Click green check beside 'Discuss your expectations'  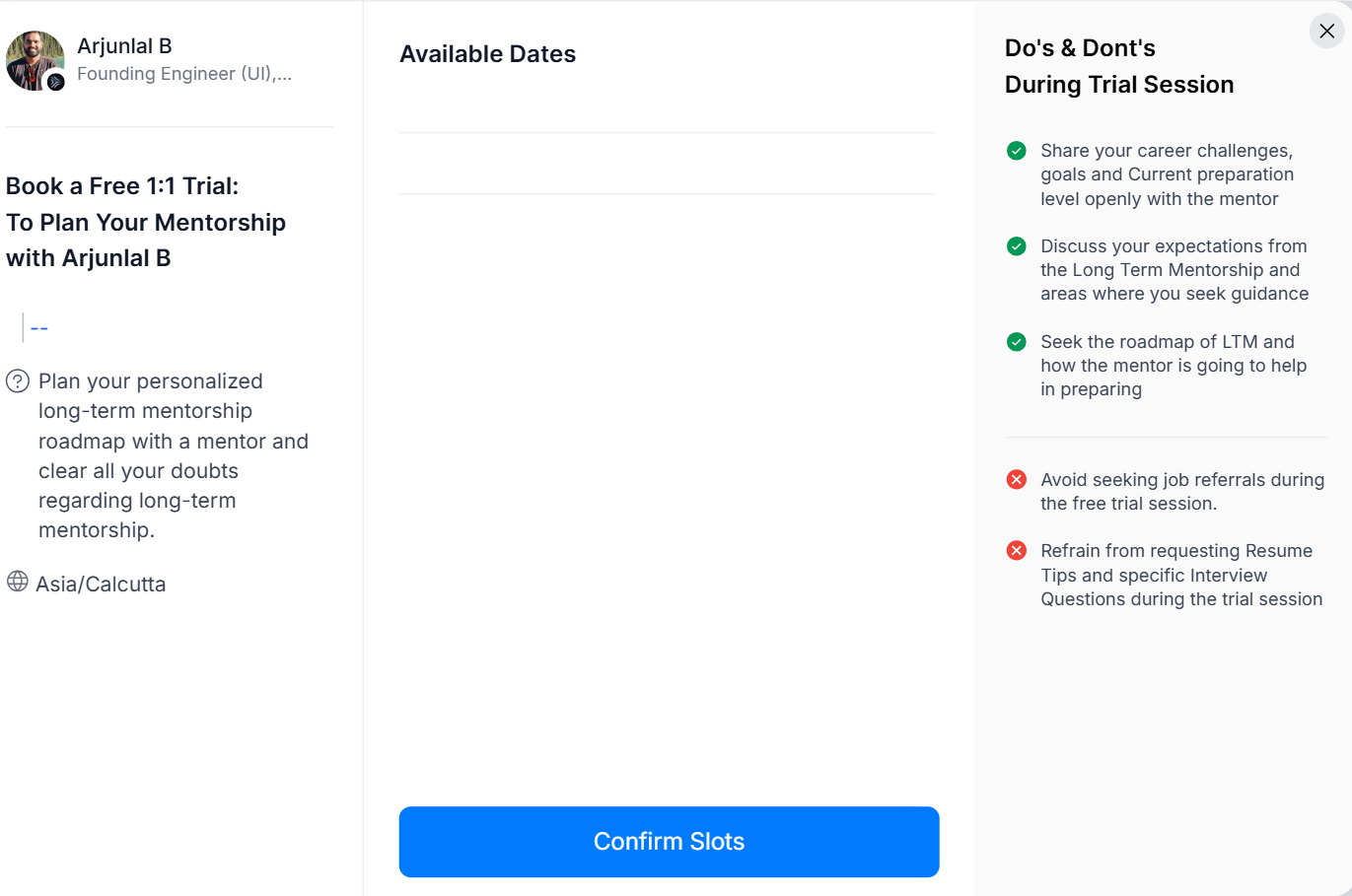[1016, 246]
